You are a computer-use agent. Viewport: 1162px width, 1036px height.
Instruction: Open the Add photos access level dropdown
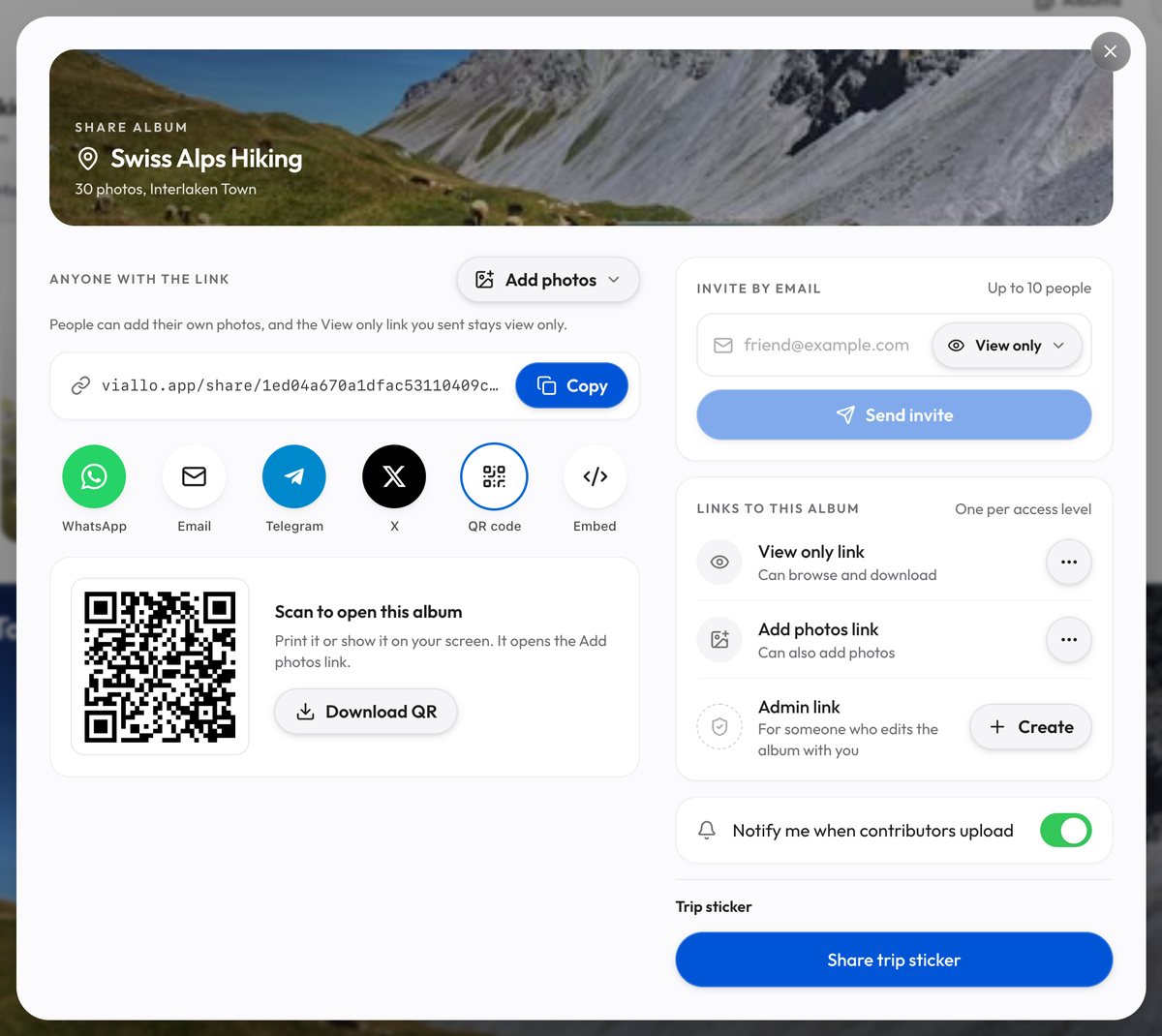click(x=548, y=280)
